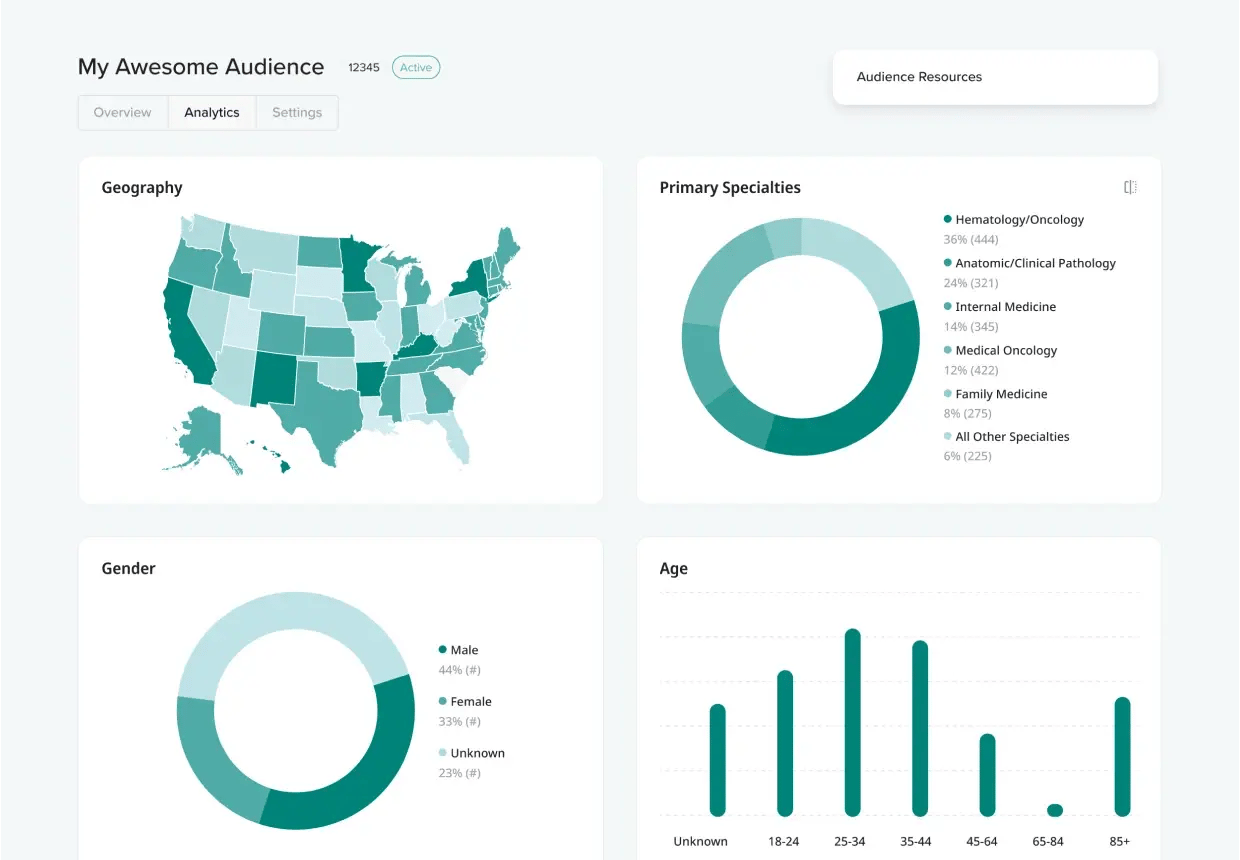Viewport: 1240px width, 860px height.
Task: Click the Family Medicine legend dot
Action: click(x=946, y=394)
